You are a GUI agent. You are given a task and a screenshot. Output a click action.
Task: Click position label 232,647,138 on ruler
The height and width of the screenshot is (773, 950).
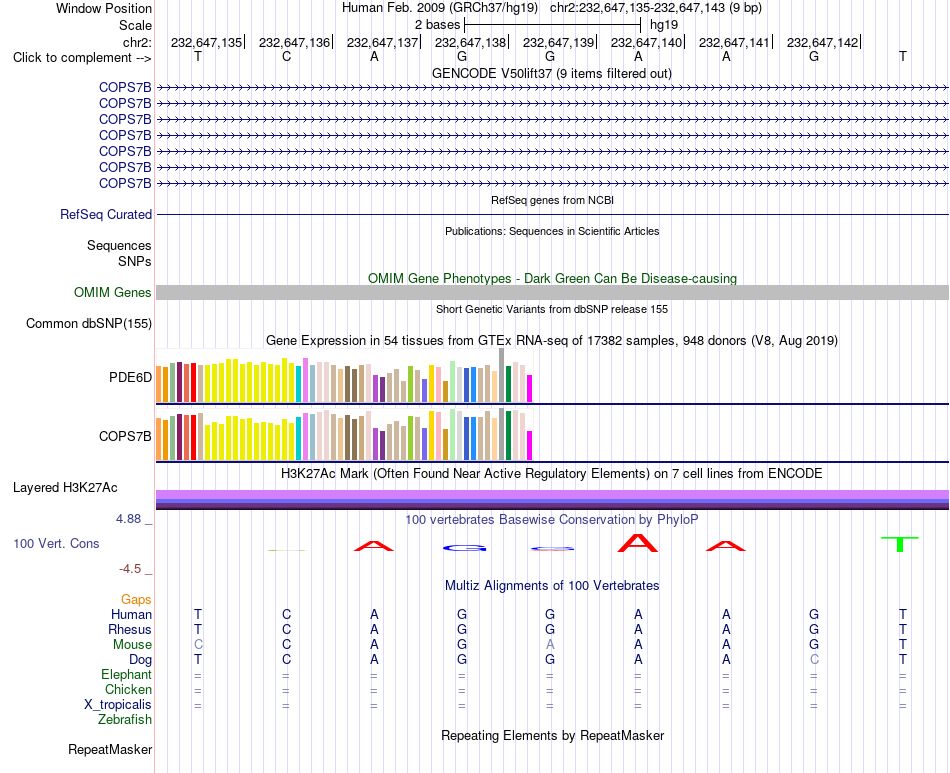[x=470, y=42]
